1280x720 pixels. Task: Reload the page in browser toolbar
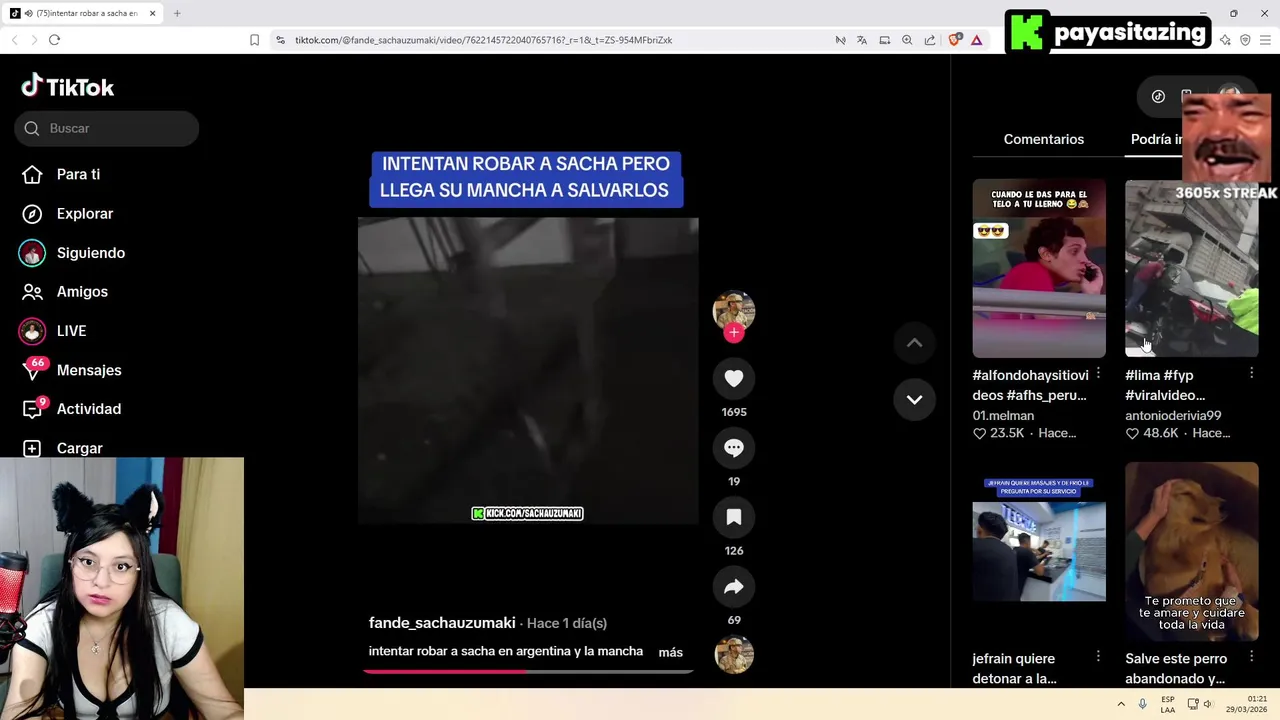click(x=54, y=40)
